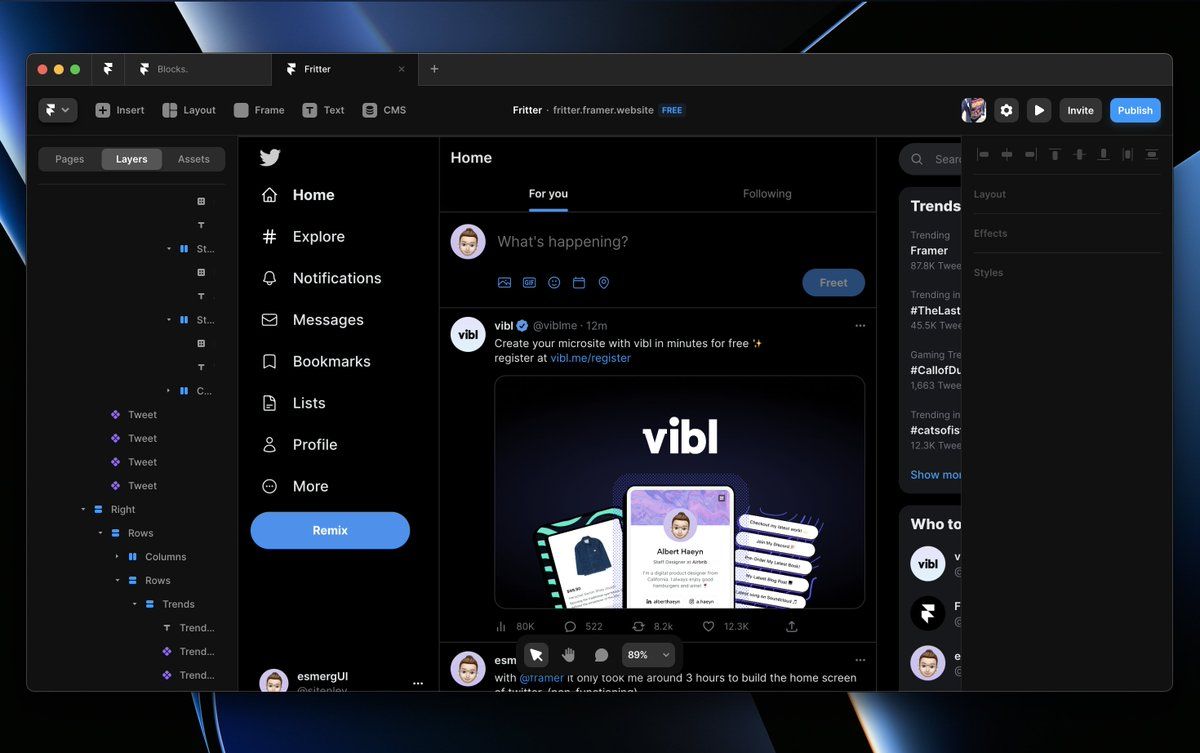Image resolution: width=1200 pixels, height=753 pixels.
Task: Open the Layout tool in toolbar
Action: point(170,110)
